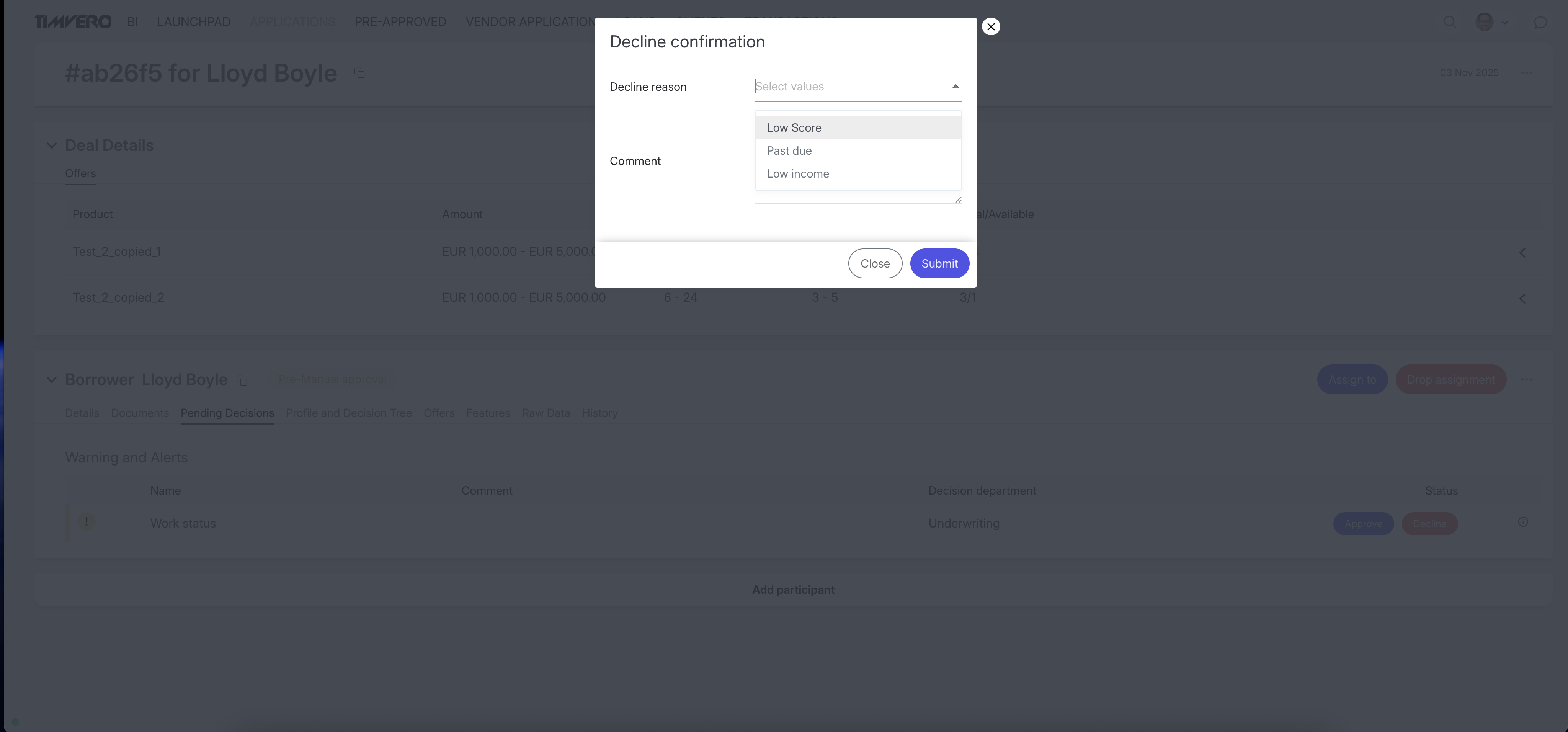Screen dimensions: 1568x732
Task: Copy application ID icon next to title
Action: click(x=359, y=73)
